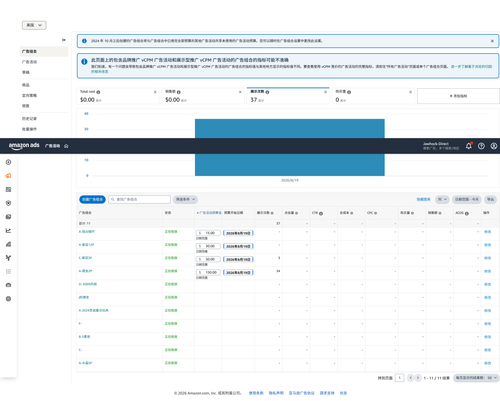Open the portfolio starting with F-
The image size is (500, 401).
pyautogui.click(x=80, y=323)
